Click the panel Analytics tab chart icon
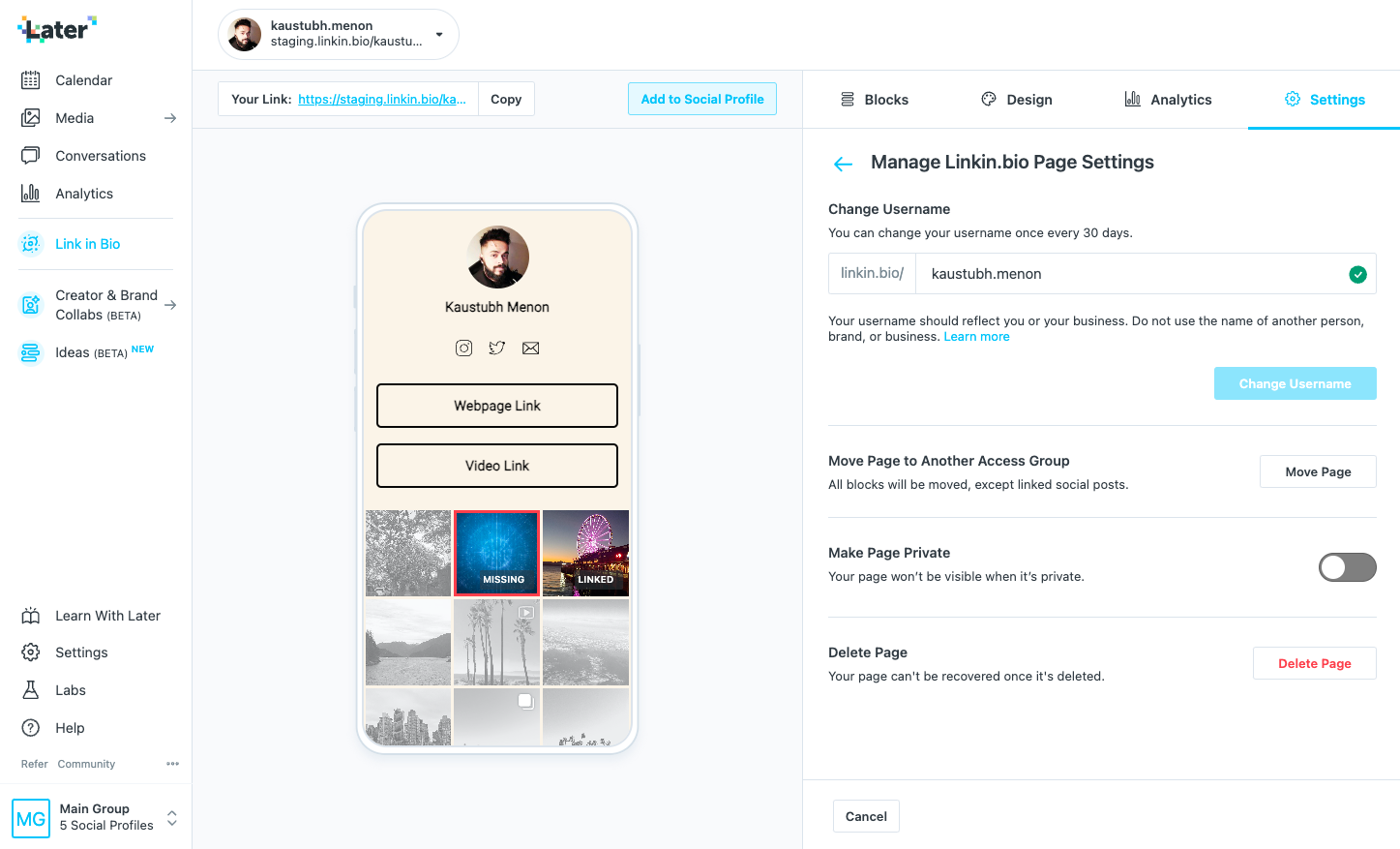This screenshot has width=1400, height=849. pos(1133,99)
